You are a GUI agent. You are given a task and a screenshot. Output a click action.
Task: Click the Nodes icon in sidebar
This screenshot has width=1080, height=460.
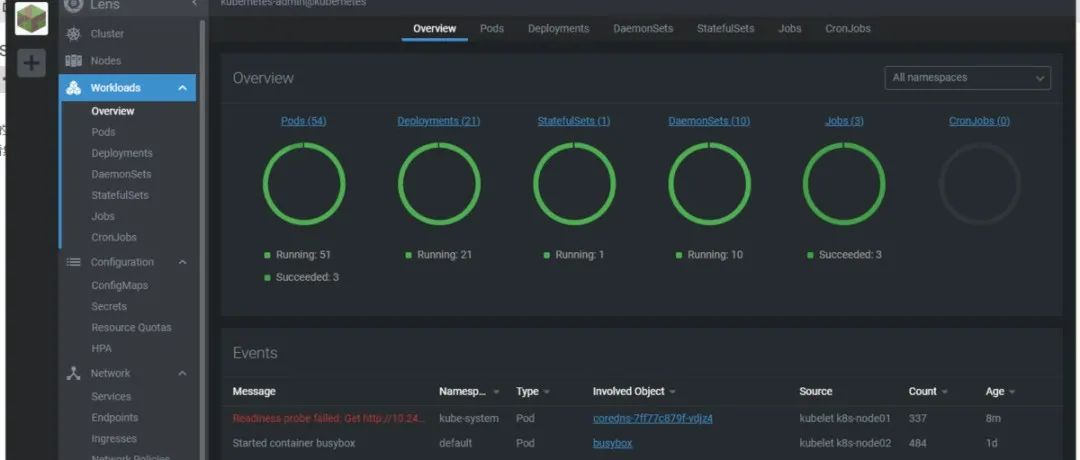coord(74,61)
